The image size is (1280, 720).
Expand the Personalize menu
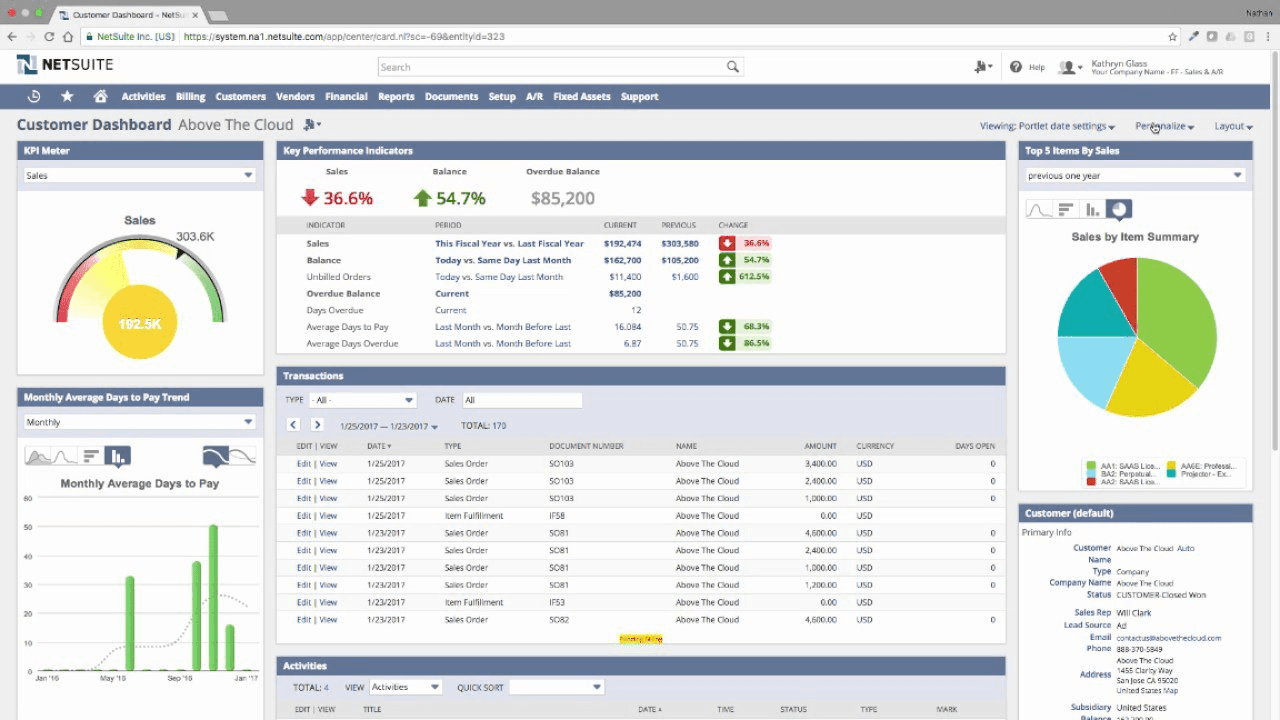tap(1165, 126)
